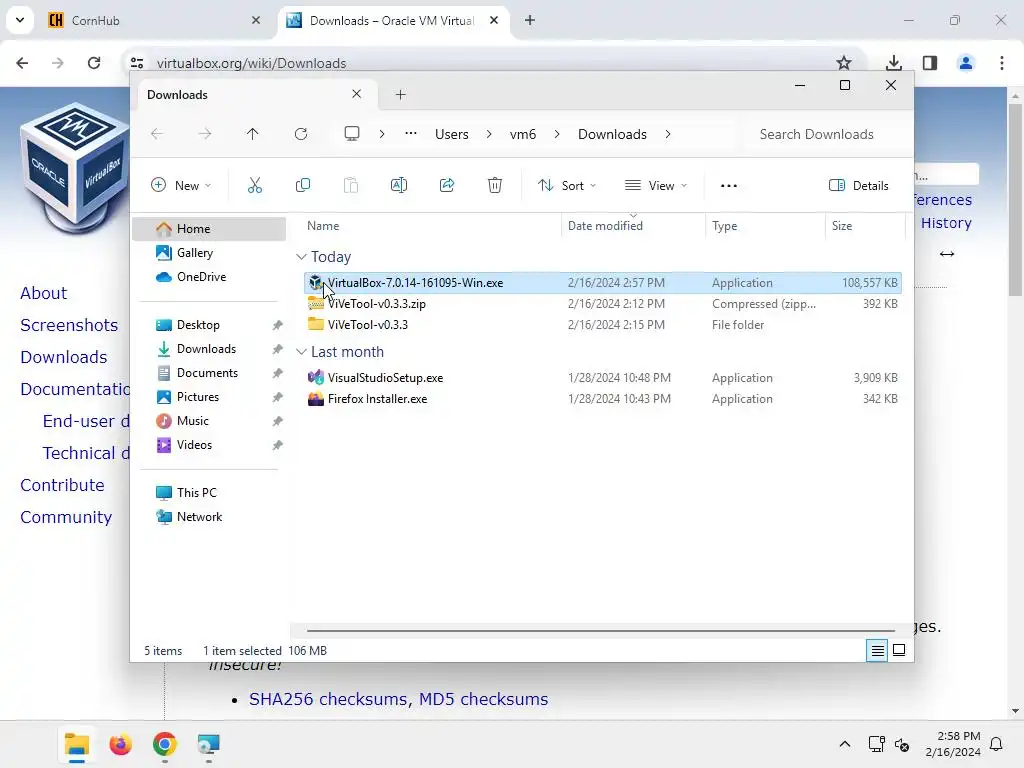Click the Delete trash can icon
The width and height of the screenshot is (1024, 768).
(x=494, y=185)
